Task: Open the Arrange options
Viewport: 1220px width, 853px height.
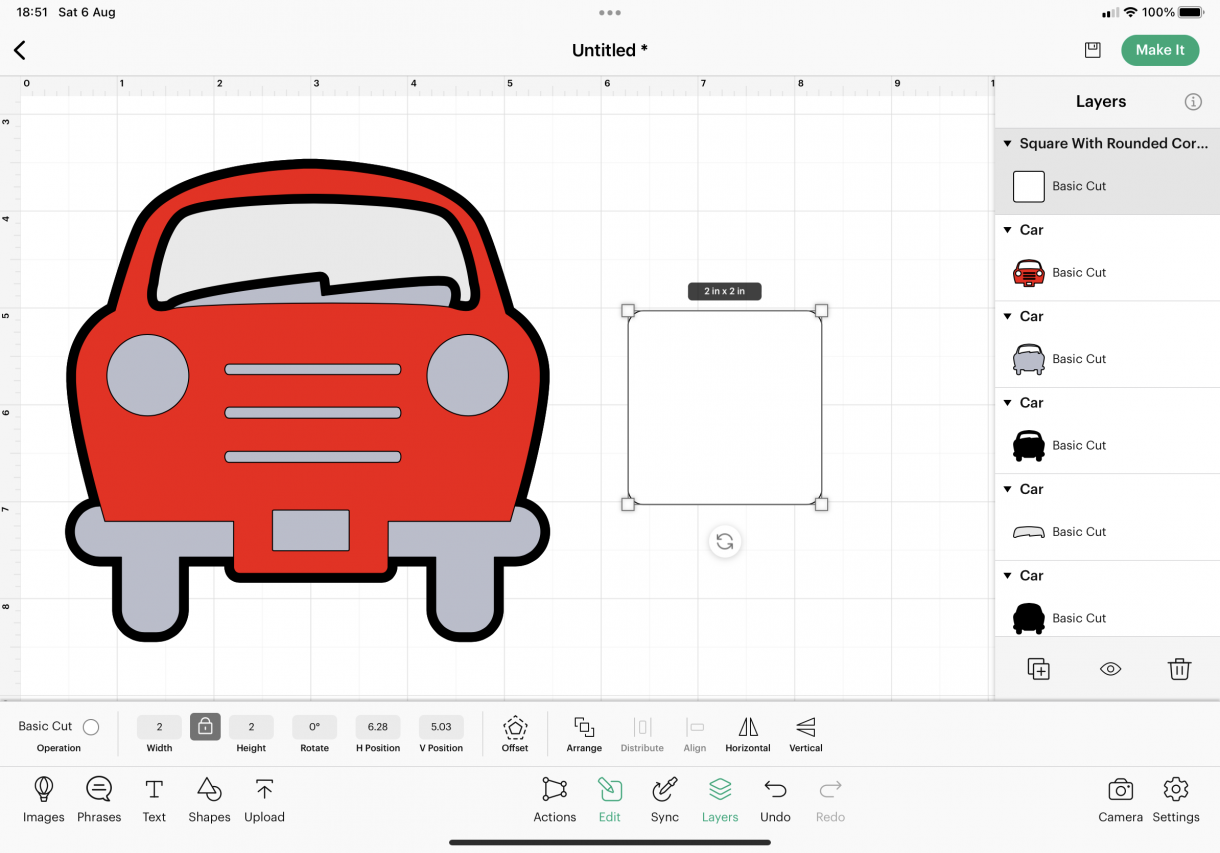Action: [x=584, y=733]
